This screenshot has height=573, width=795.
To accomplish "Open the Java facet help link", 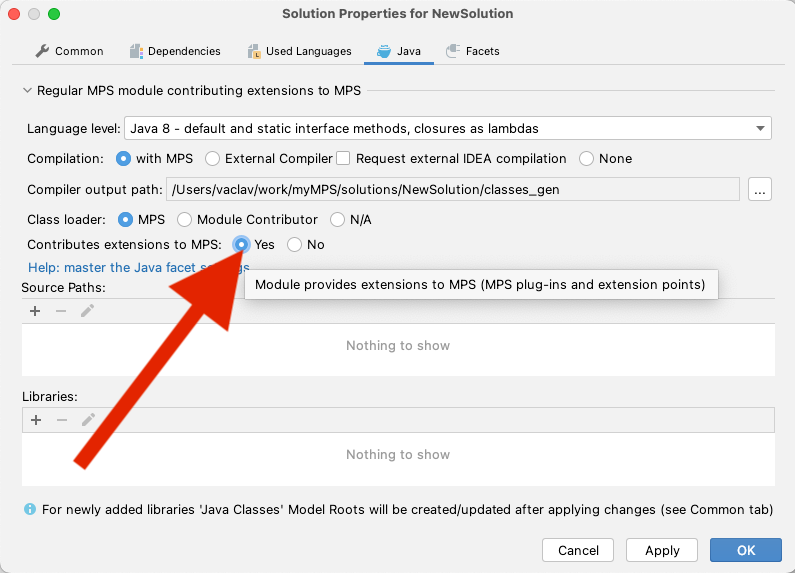I will 138,267.
